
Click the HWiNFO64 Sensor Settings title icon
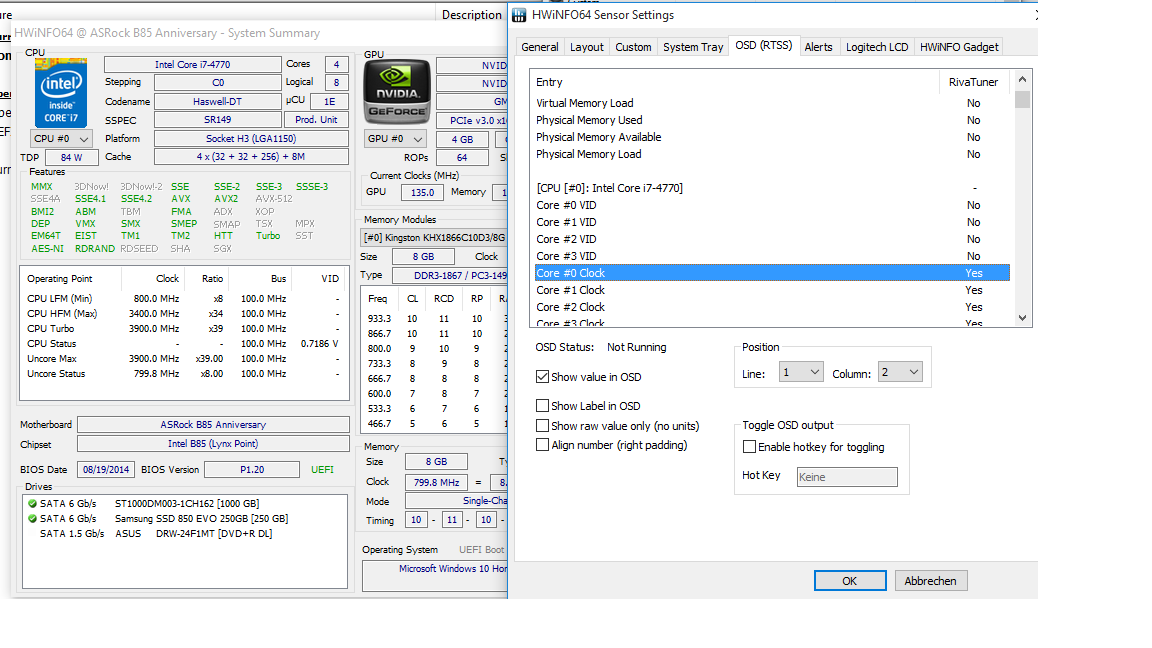(x=519, y=15)
